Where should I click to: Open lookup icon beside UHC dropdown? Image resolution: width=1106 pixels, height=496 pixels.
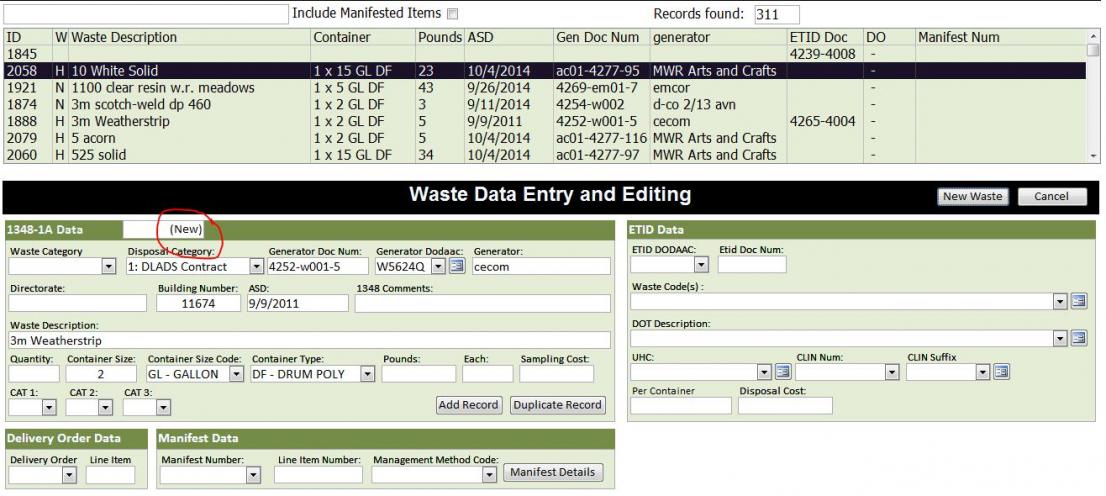tap(783, 372)
